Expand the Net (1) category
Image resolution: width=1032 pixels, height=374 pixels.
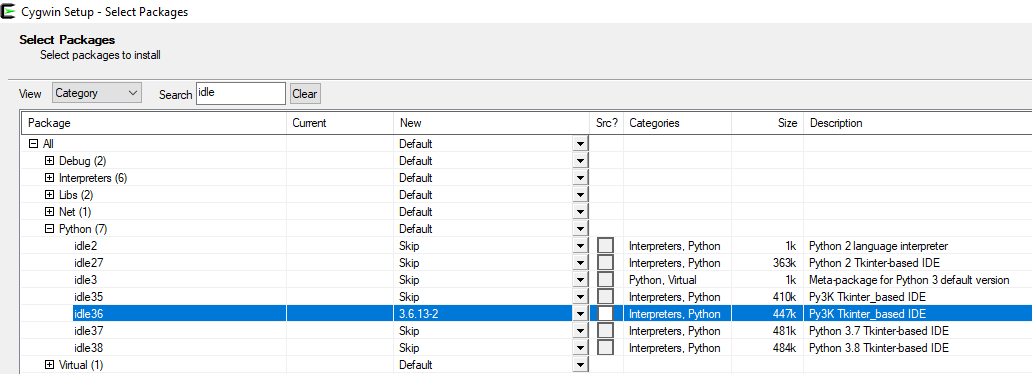[x=49, y=212]
